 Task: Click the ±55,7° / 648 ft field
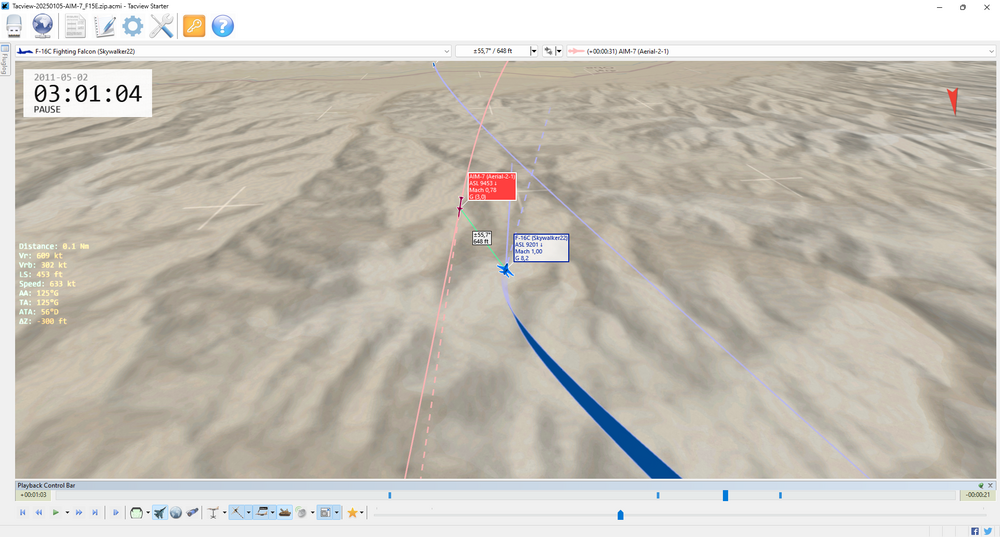point(492,51)
